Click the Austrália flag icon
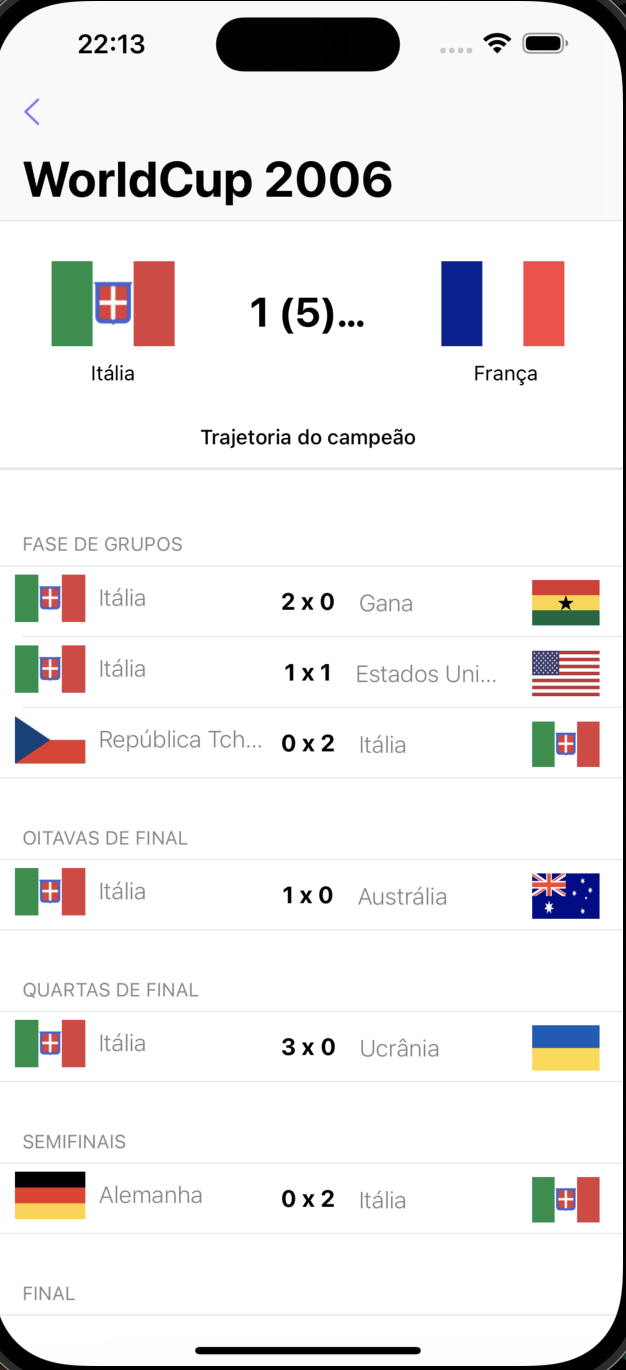 pos(565,896)
